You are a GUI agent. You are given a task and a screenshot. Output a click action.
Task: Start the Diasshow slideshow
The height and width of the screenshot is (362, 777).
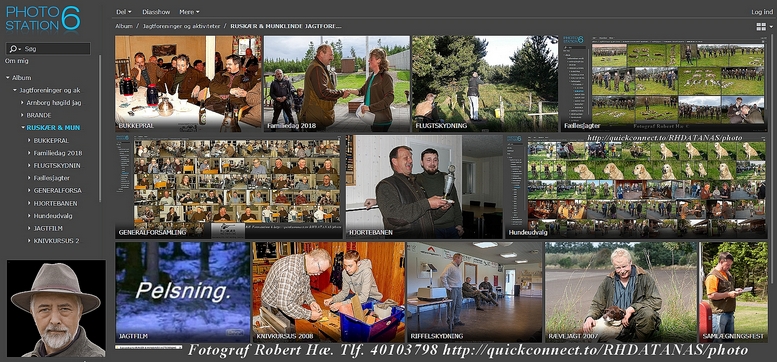pos(156,12)
